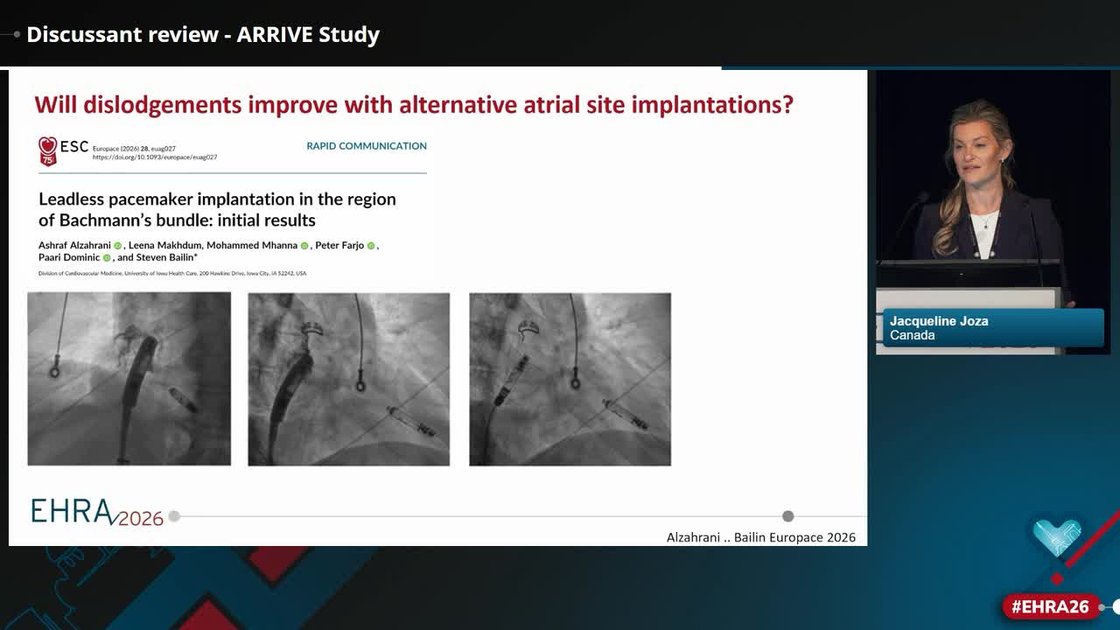Click the #EHRA26 hashtag badge
This screenshot has width=1120, height=630.
tap(1049, 606)
